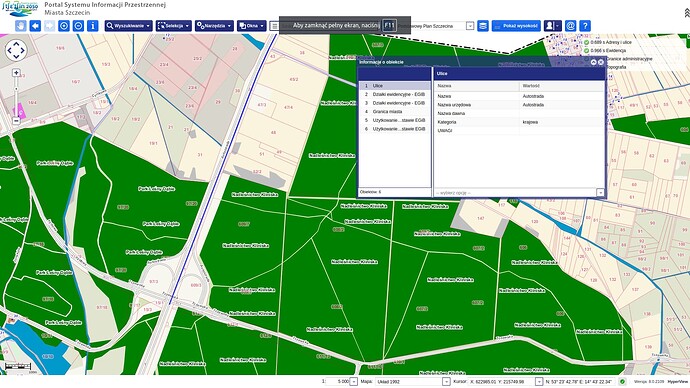Toggle the Ewidencja layer
The height and width of the screenshot is (388, 690).
(x=587, y=51)
